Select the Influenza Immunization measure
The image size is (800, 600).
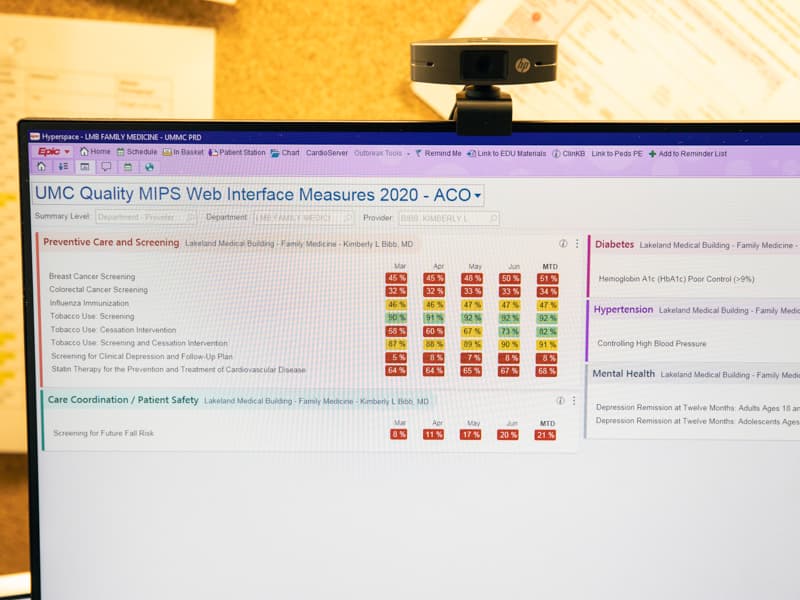click(x=89, y=303)
